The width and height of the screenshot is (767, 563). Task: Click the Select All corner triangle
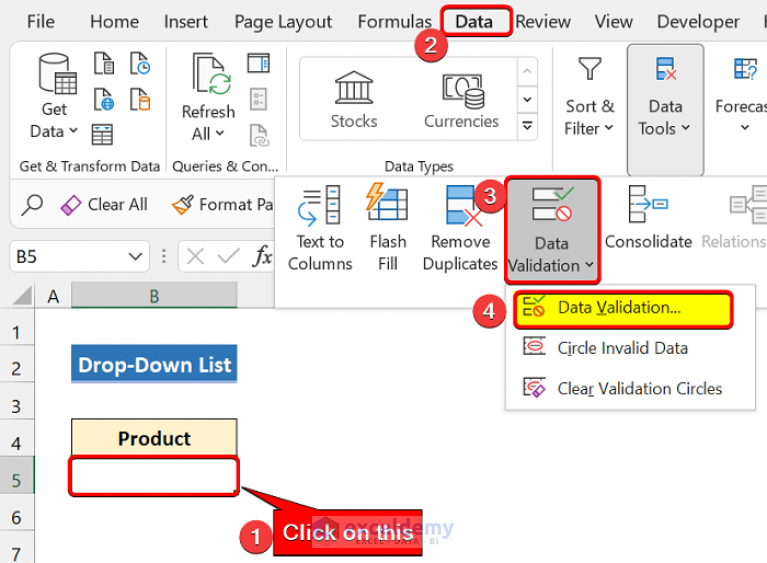click(x=22, y=295)
